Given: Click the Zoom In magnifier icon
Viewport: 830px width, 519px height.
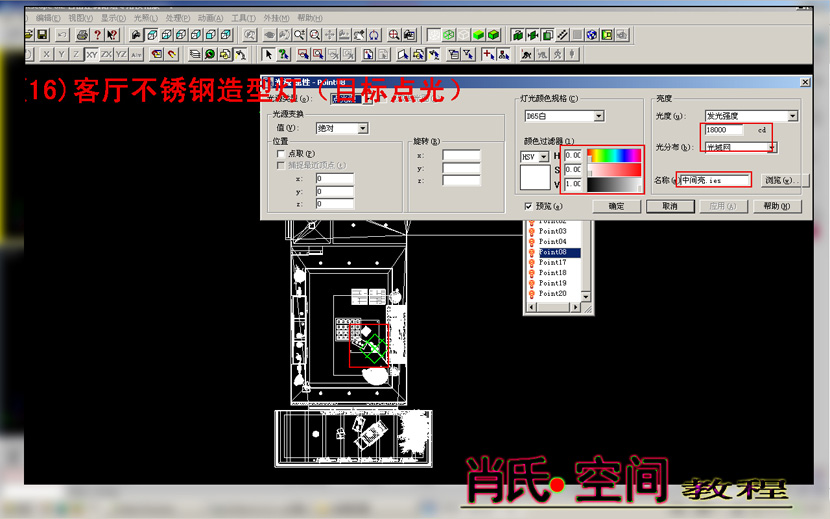Looking at the screenshot, I should 300,35.
